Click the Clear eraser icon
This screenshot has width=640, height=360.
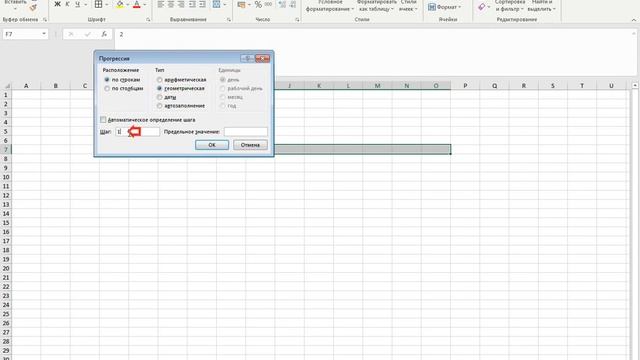[482, 7]
